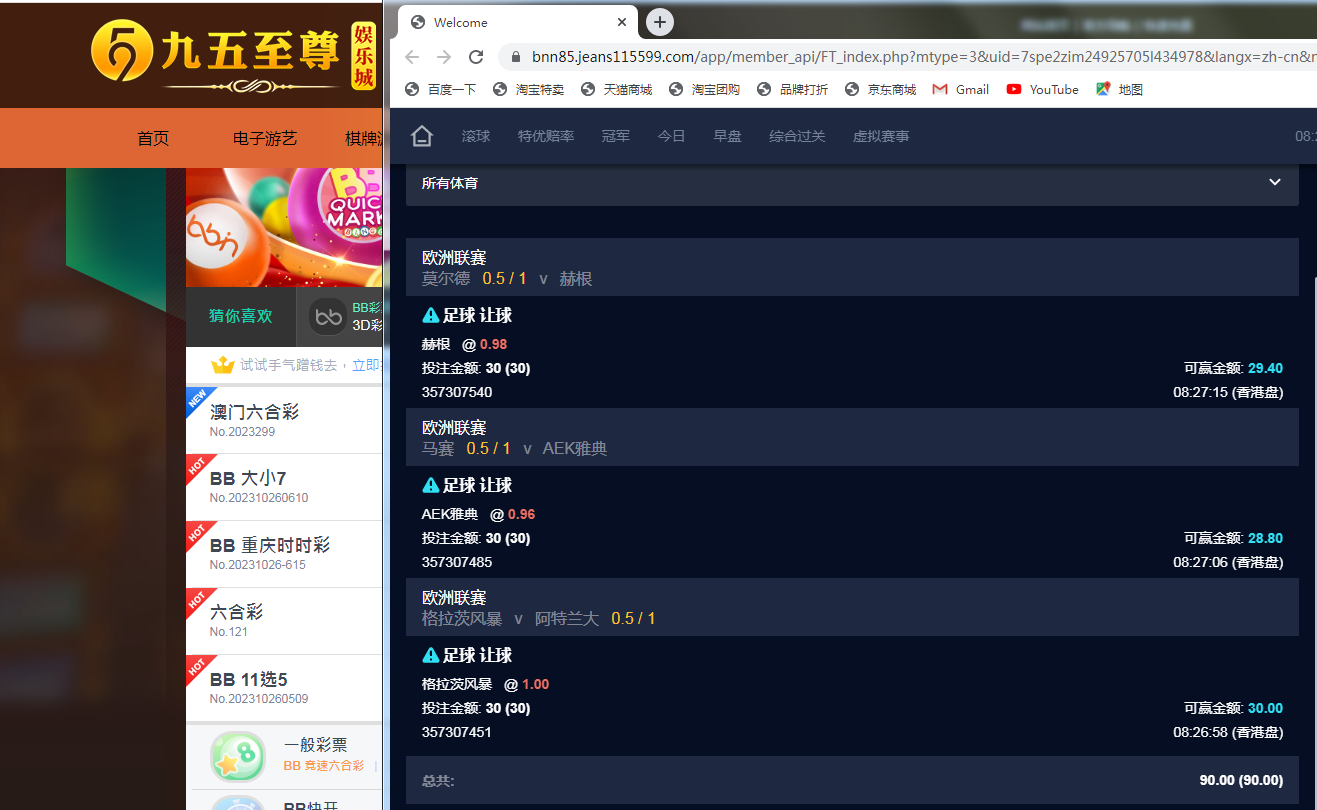Image resolution: width=1317 pixels, height=810 pixels.
Task: Click the BB彩 3D彩 round icon
Action: pos(328,317)
